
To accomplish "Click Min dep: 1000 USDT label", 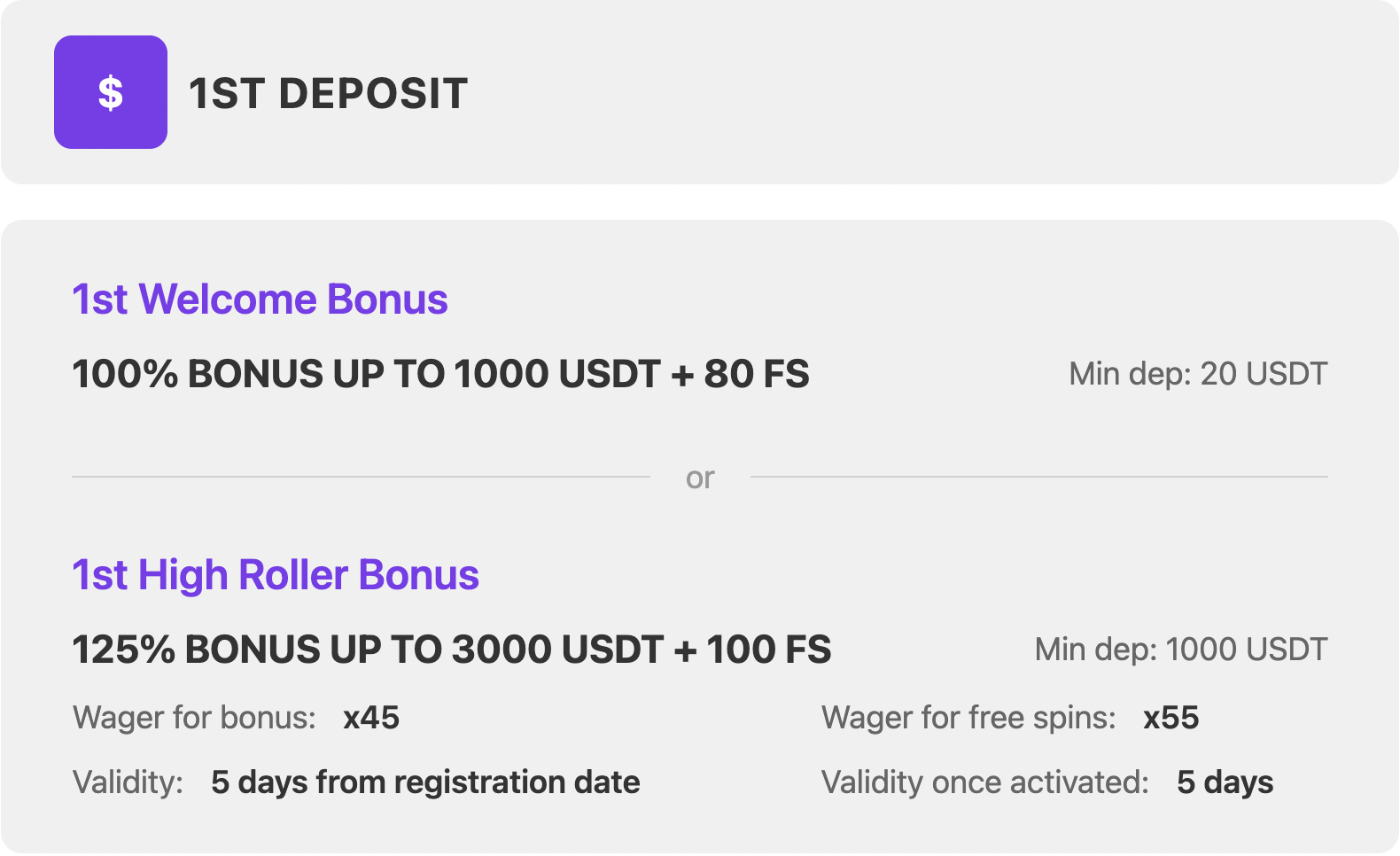I will click(1181, 650).
